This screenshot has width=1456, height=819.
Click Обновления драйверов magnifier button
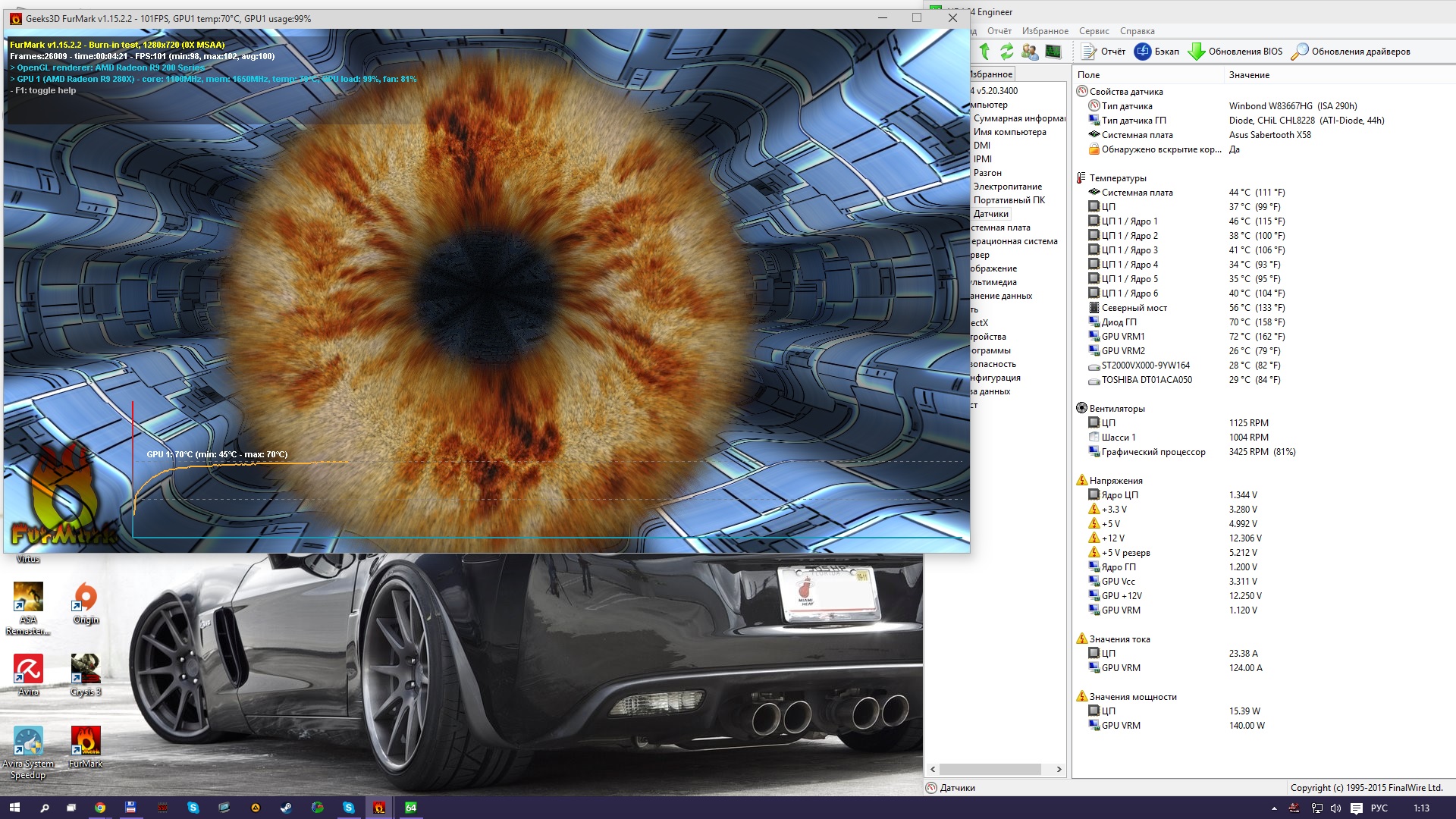(1351, 52)
